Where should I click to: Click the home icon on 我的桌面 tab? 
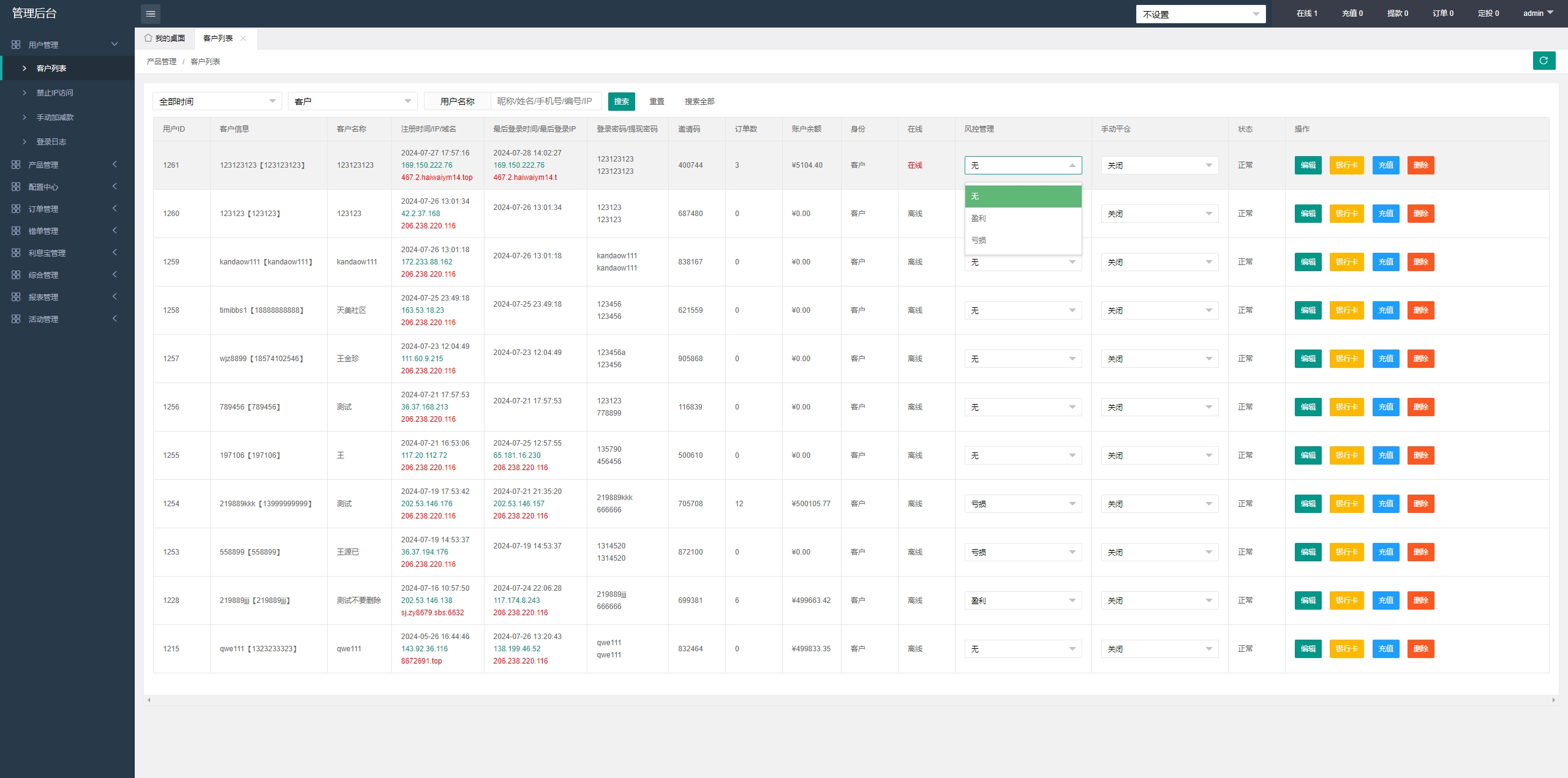click(x=148, y=38)
